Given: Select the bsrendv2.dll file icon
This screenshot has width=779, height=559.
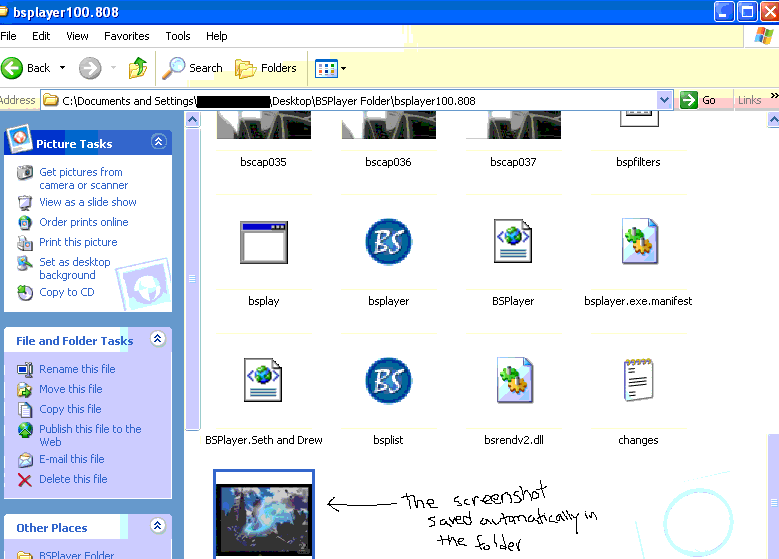Looking at the screenshot, I should click(515, 380).
